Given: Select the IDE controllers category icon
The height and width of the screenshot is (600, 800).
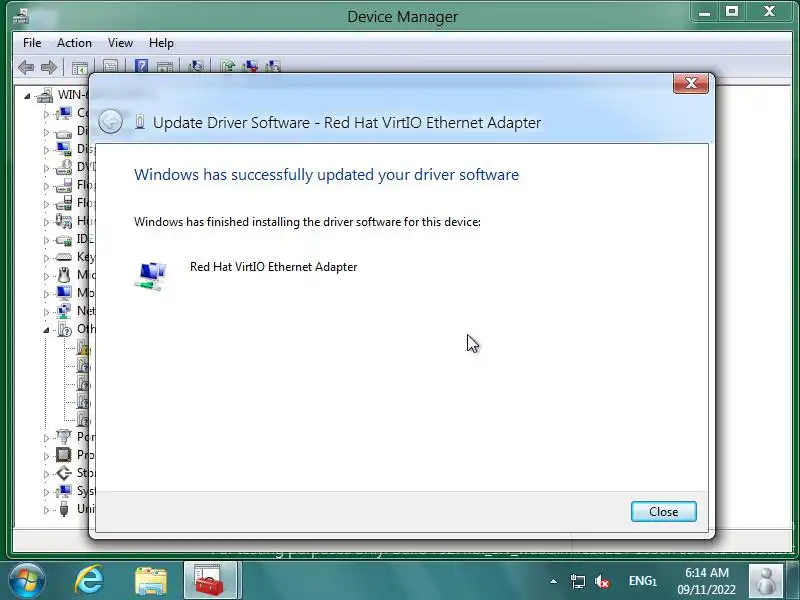Looking at the screenshot, I should (64, 239).
